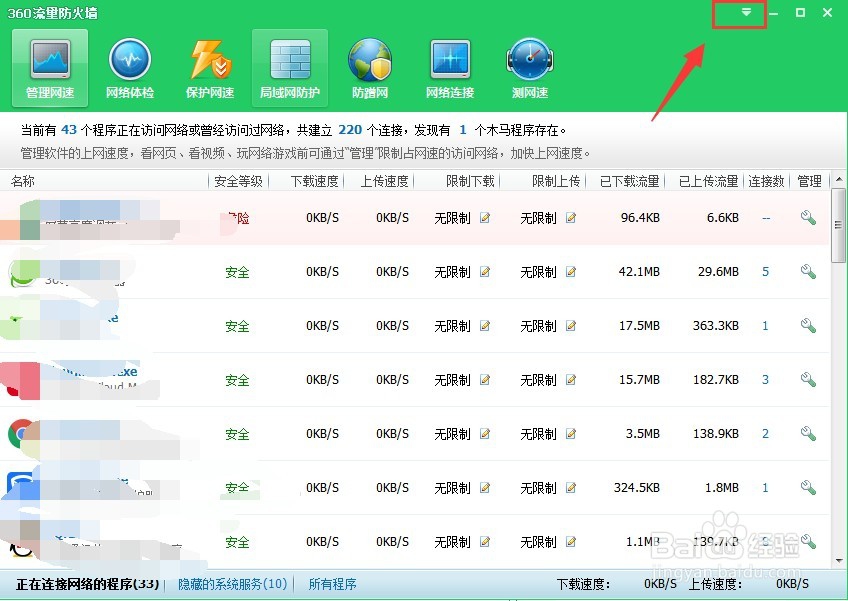Open the connection count 3 link
Screen dimensions: 848x601
tap(765, 380)
